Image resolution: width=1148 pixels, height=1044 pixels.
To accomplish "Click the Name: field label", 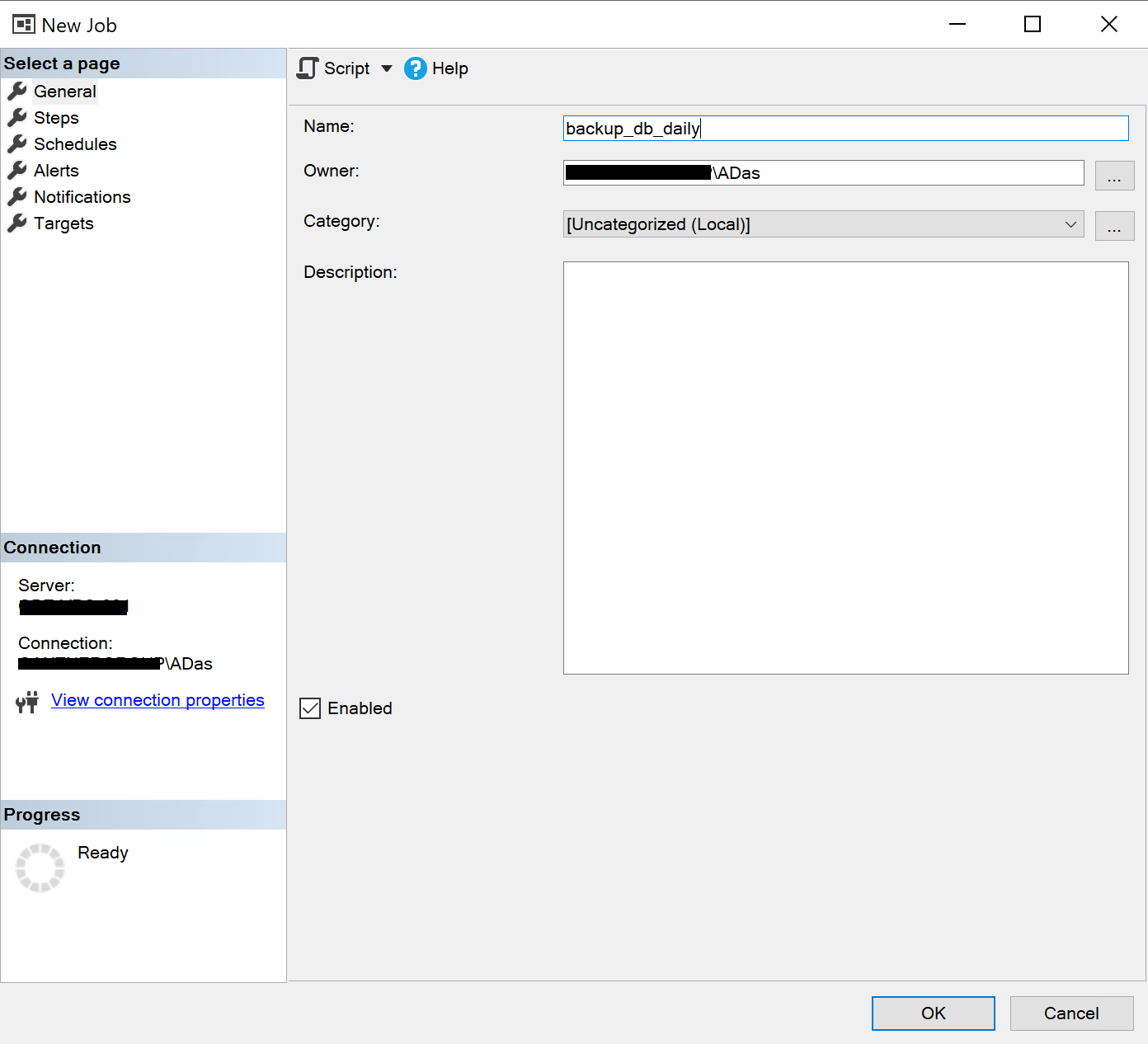I will (329, 126).
